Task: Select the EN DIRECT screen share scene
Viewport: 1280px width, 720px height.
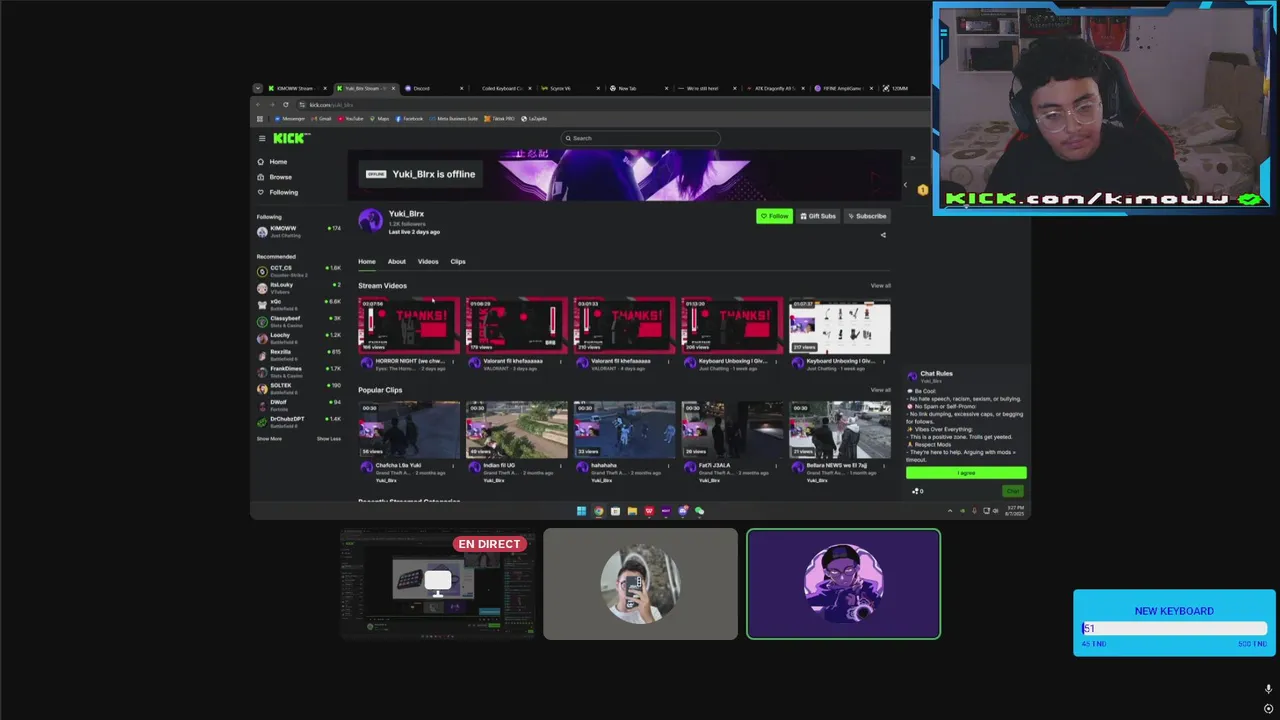Action: [x=438, y=584]
